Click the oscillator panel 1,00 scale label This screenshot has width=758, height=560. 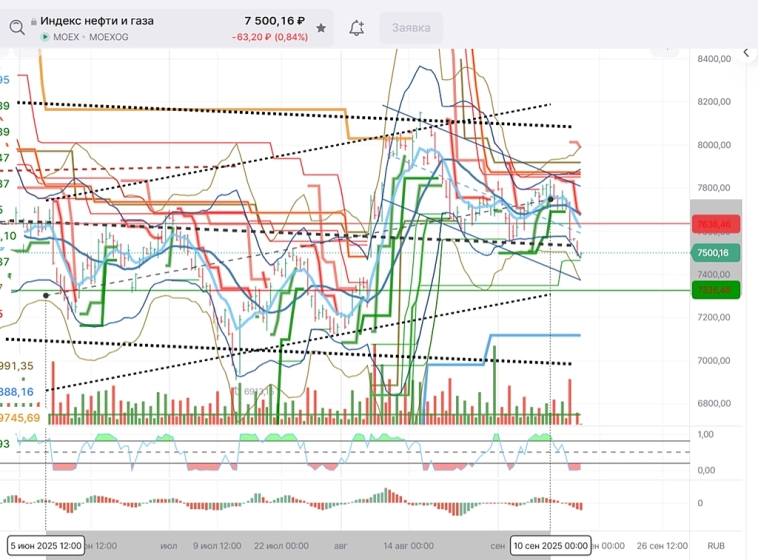(x=705, y=434)
